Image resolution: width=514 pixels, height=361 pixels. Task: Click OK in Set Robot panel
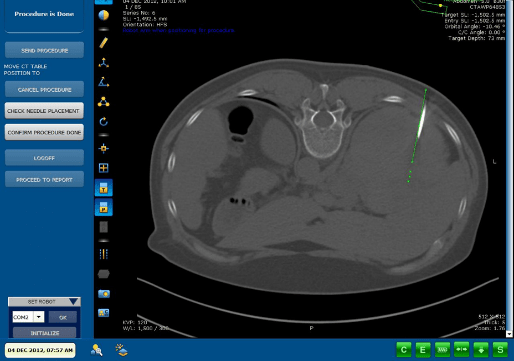click(x=63, y=317)
